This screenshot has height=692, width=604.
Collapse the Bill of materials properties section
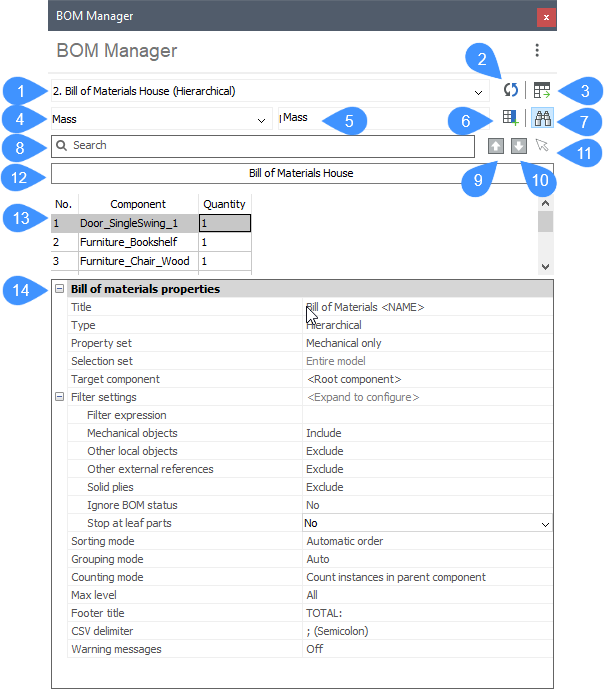coord(60,289)
